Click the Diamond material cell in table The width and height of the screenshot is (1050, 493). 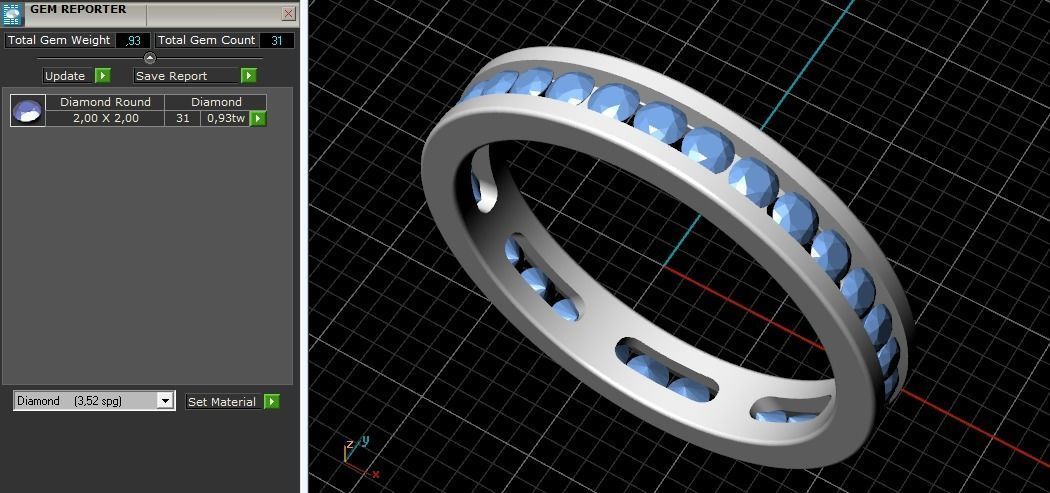click(216, 102)
